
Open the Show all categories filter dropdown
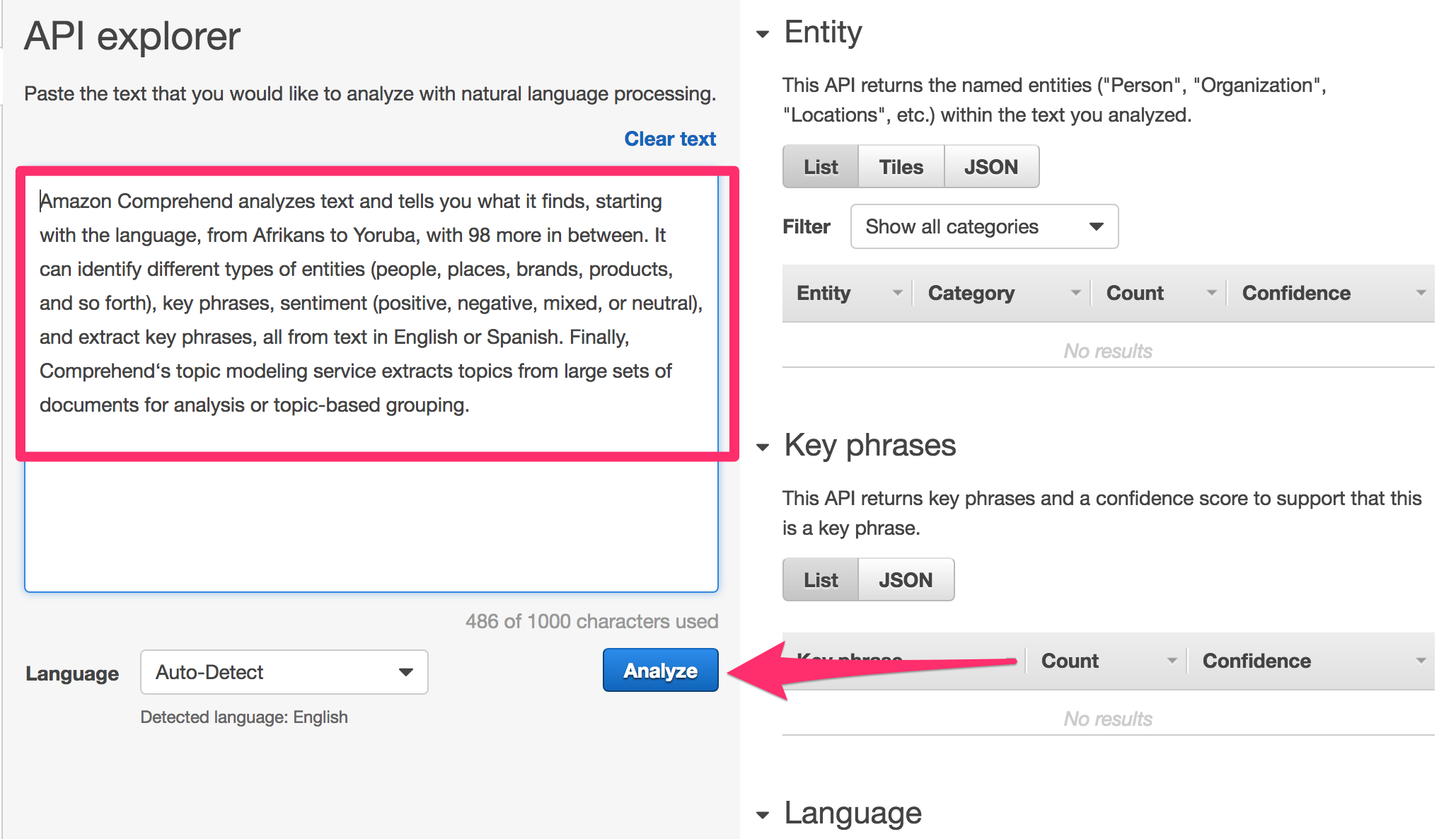pos(984,226)
